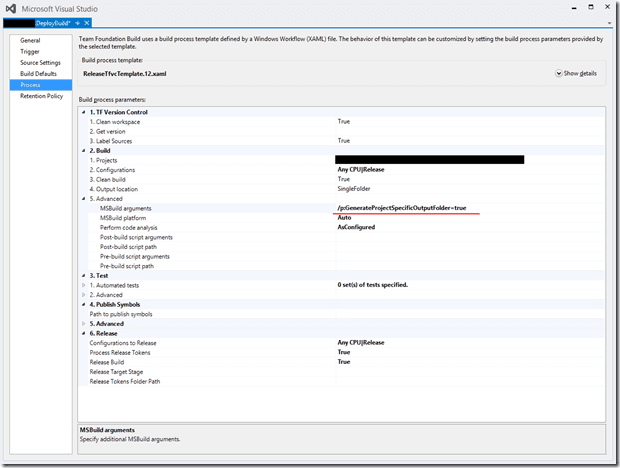Select the 4. Output location row
The image size is (620, 468).
(342, 189)
